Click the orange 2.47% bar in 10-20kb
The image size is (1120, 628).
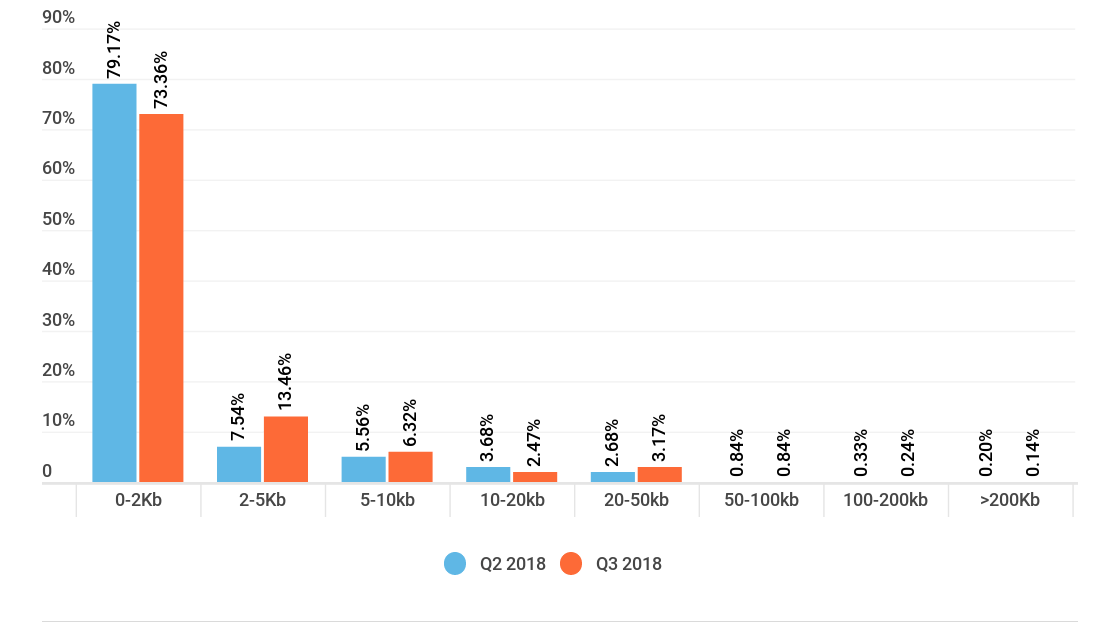click(x=535, y=477)
